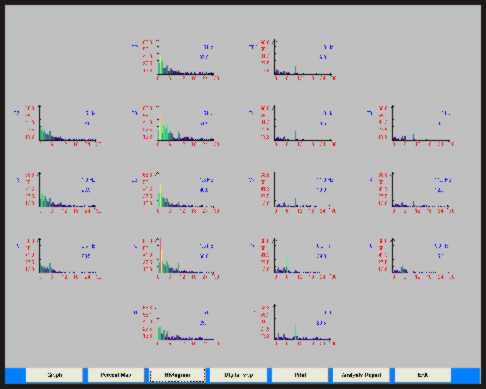Open the bottom row's left green histogram
Screen dimensions: 486x389
177,325
